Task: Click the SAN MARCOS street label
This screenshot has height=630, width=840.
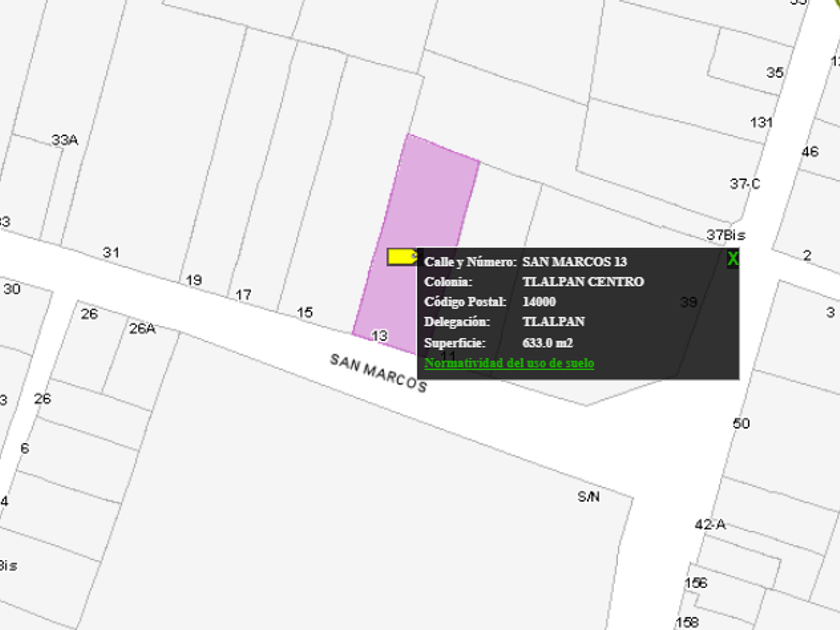Action: pos(378,372)
